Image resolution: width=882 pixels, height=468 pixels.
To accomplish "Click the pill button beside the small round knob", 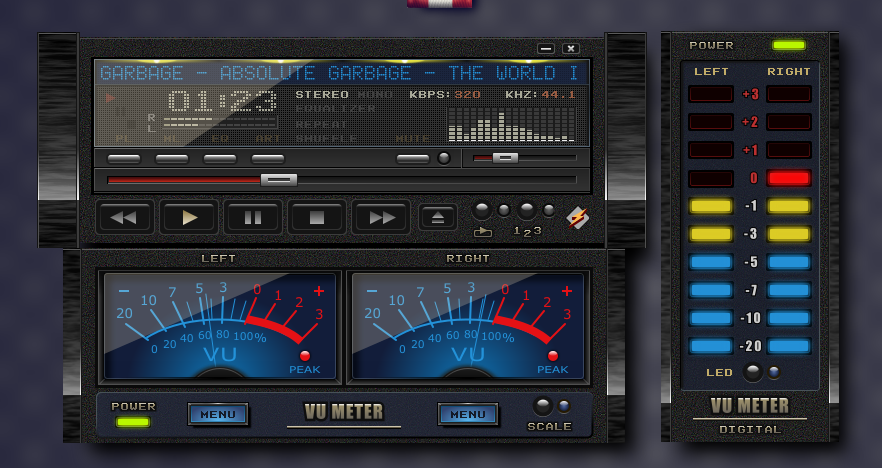I will coord(413,158).
